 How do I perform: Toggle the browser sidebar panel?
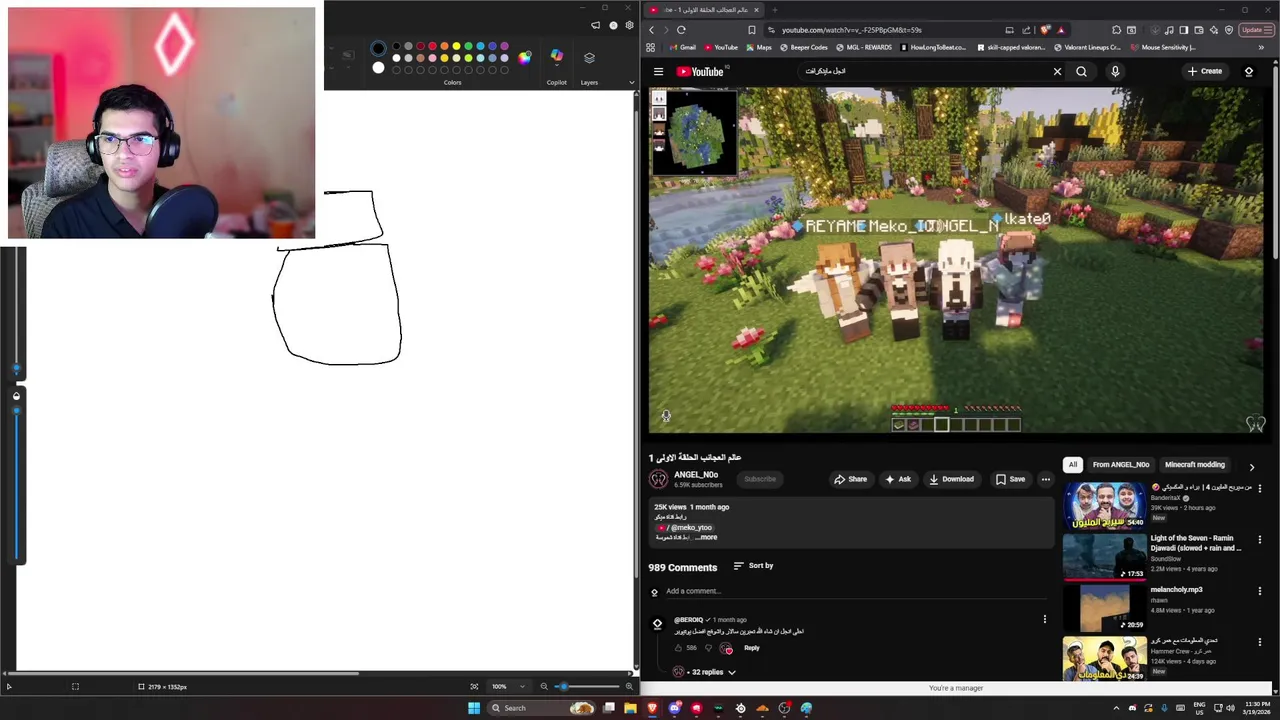pos(1184,30)
